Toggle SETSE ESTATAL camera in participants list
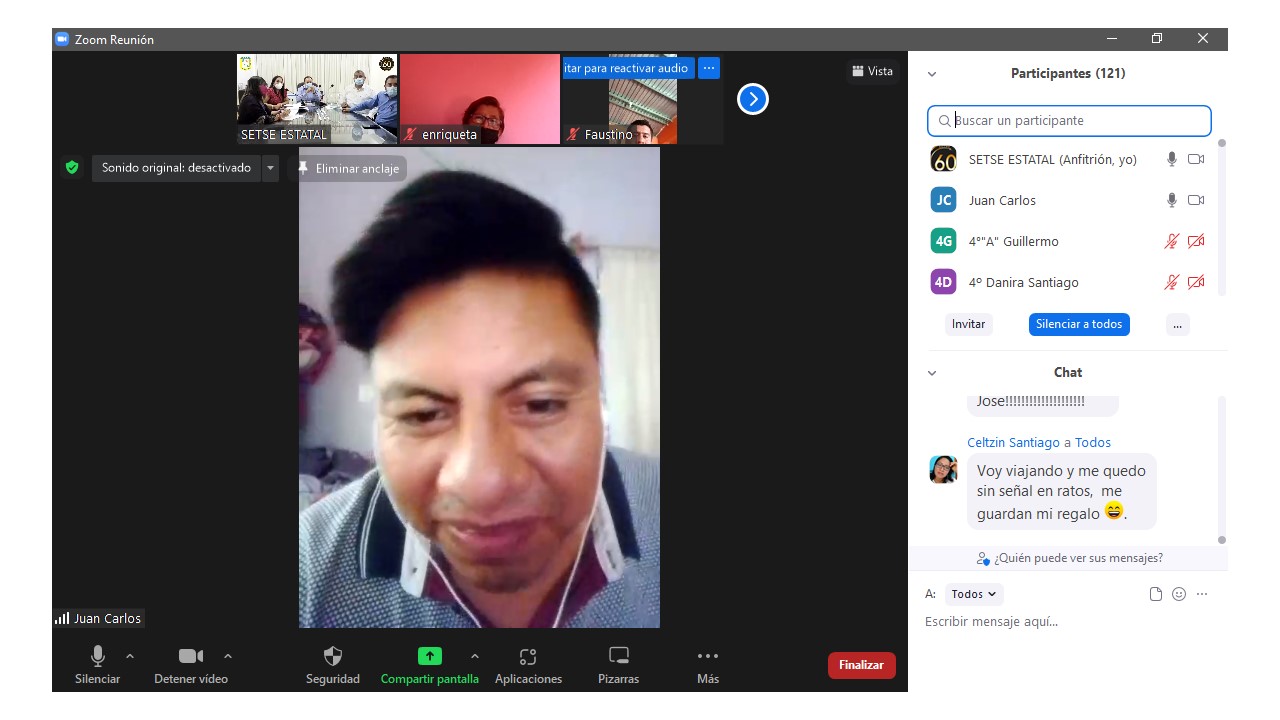Image resolution: width=1280 pixels, height=720 pixels. (1196, 159)
